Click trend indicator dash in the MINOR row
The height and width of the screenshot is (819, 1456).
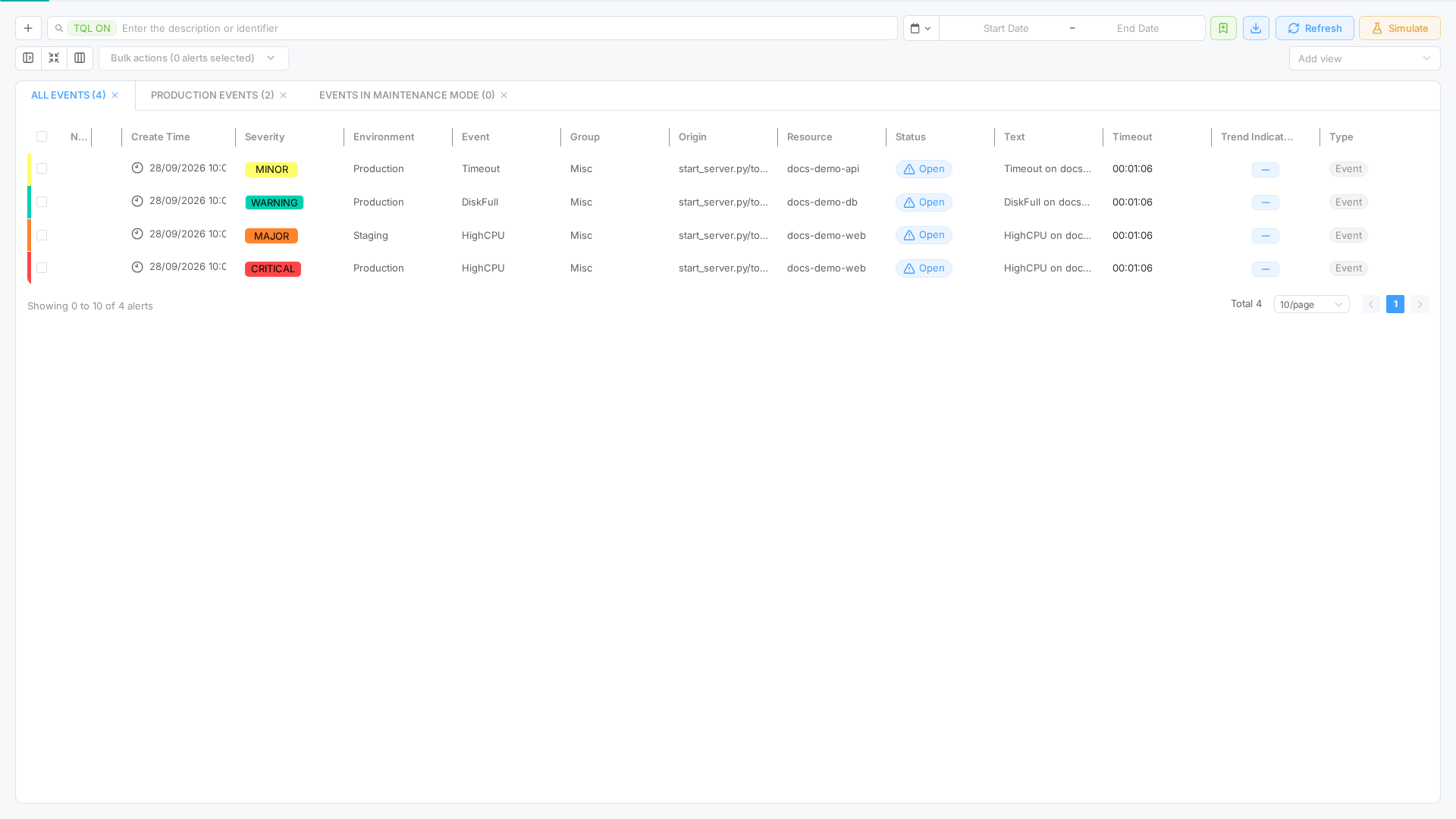[1266, 170]
